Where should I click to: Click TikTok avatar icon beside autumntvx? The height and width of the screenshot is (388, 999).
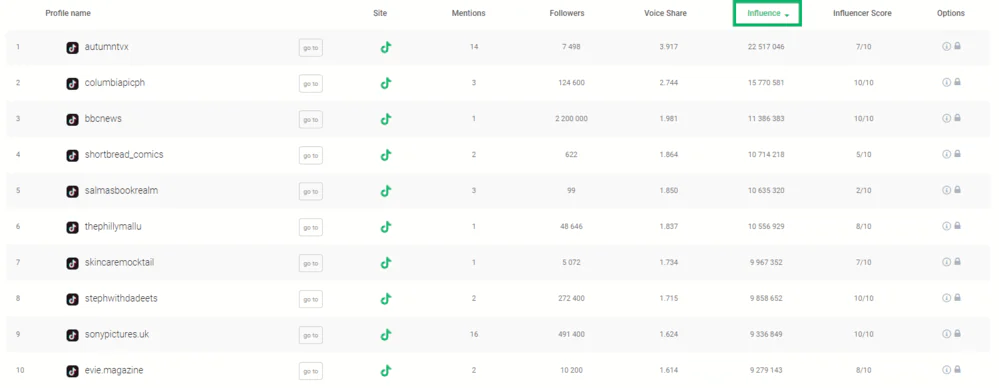[x=73, y=48]
